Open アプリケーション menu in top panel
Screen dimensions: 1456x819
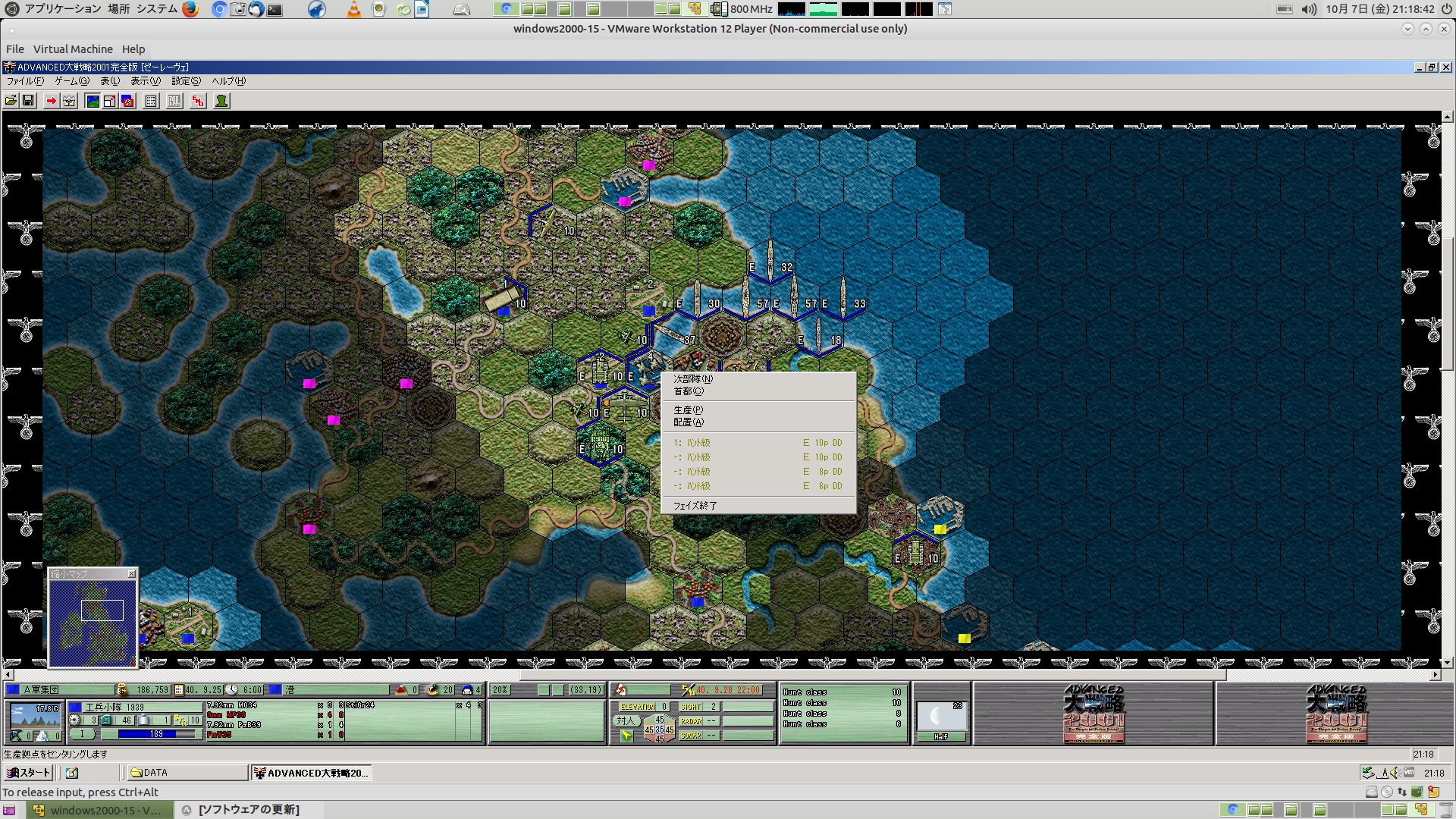click(63, 9)
